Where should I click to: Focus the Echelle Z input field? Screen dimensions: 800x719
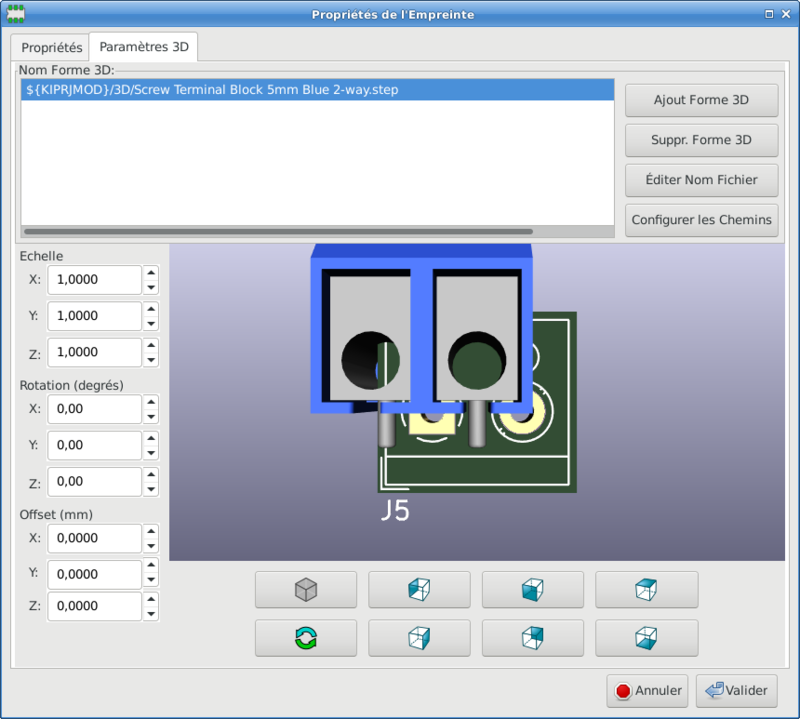(x=94, y=352)
